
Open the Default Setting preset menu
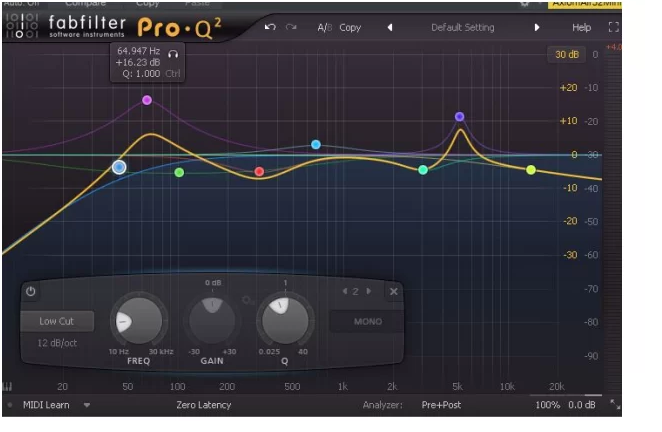pyautogui.click(x=463, y=27)
